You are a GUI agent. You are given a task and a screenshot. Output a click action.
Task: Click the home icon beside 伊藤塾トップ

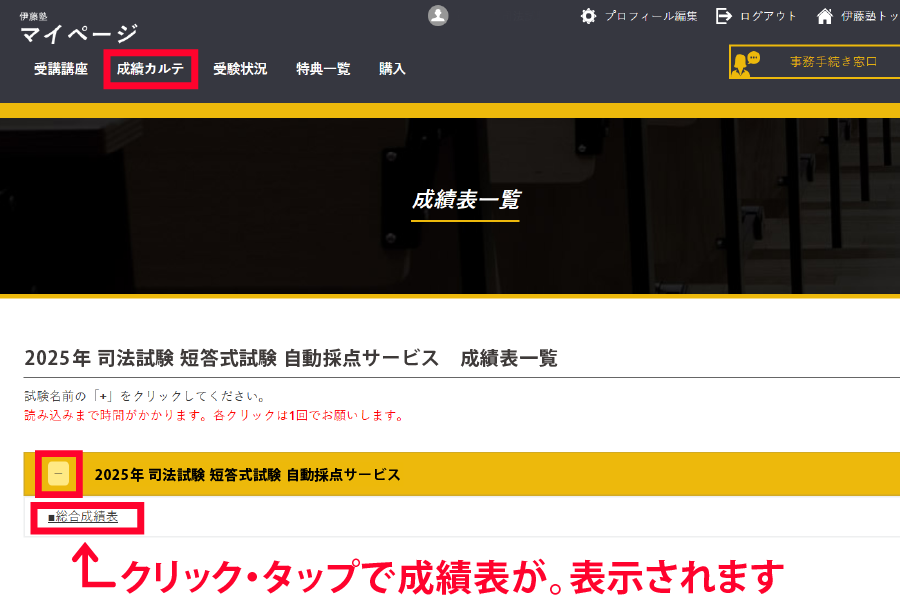point(825,16)
